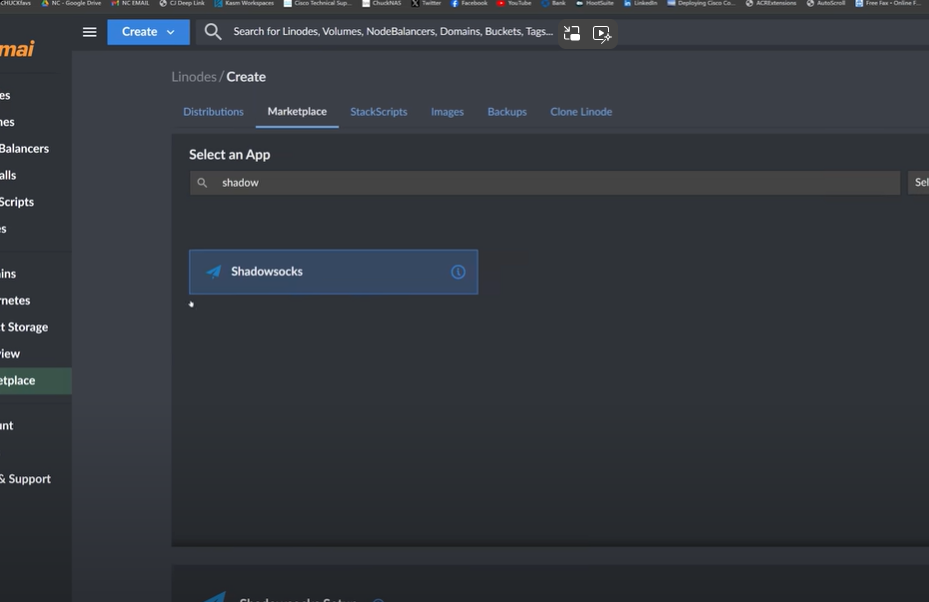Toggle the sidebar with the hamburger menu
This screenshot has width=929, height=602.
[x=89, y=31]
